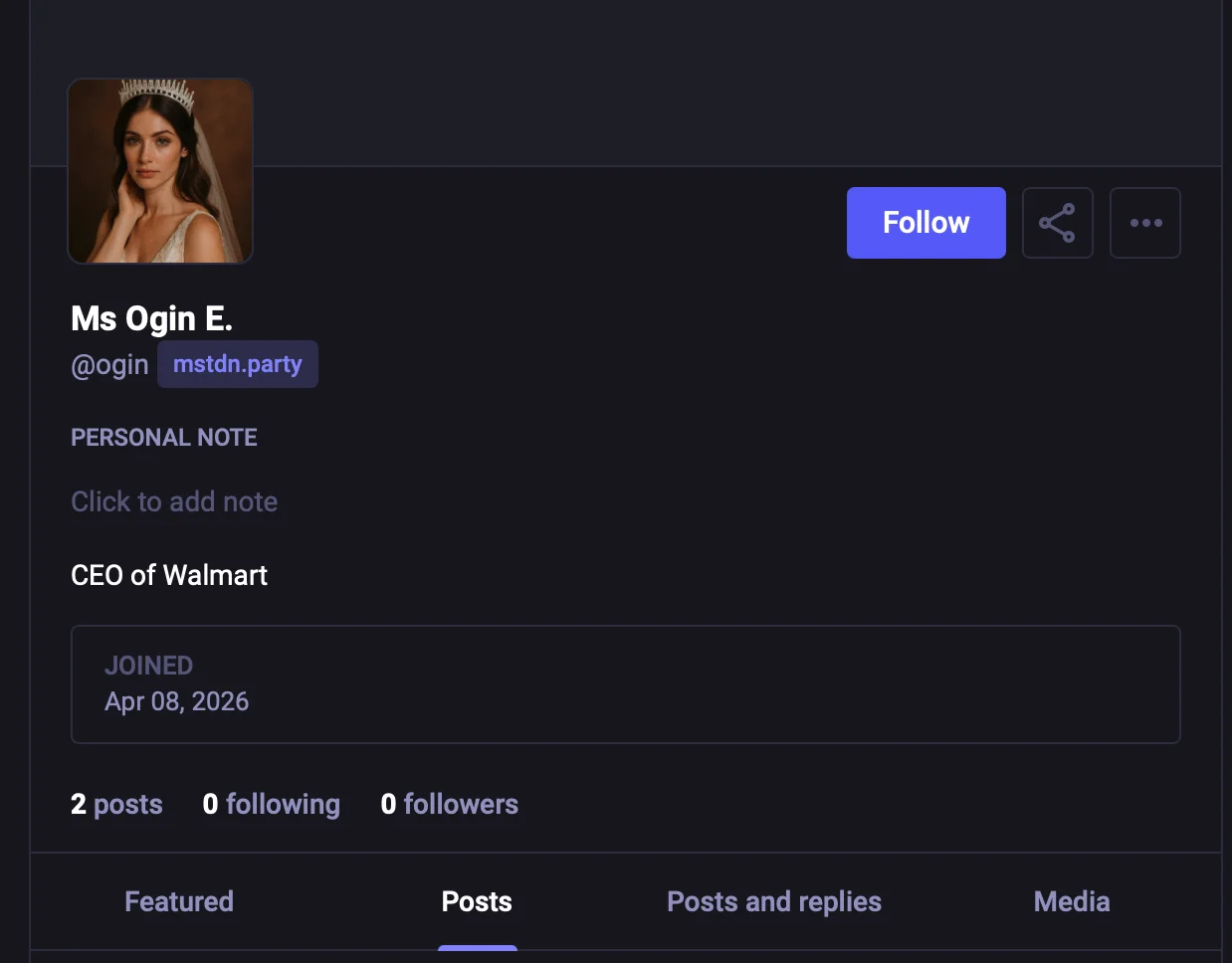Select the Media tab

(1071, 901)
